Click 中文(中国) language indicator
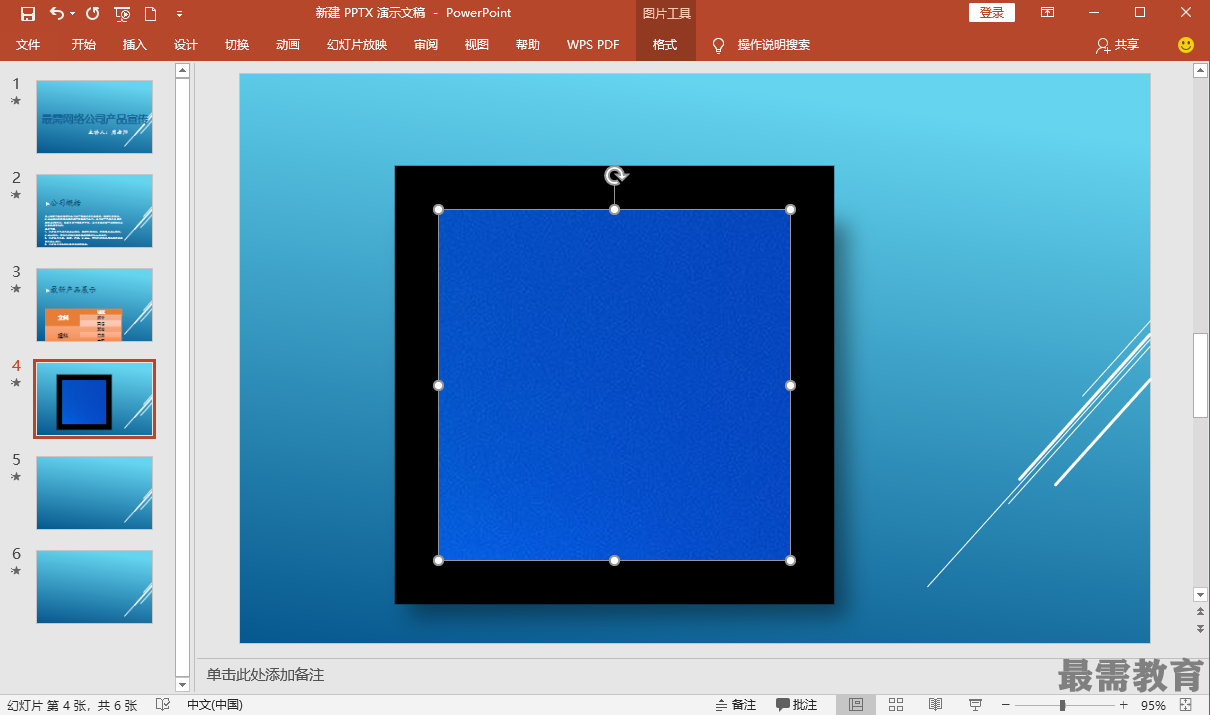The height and width of the screenshot is (715, 1210). (x=214, y=705)
